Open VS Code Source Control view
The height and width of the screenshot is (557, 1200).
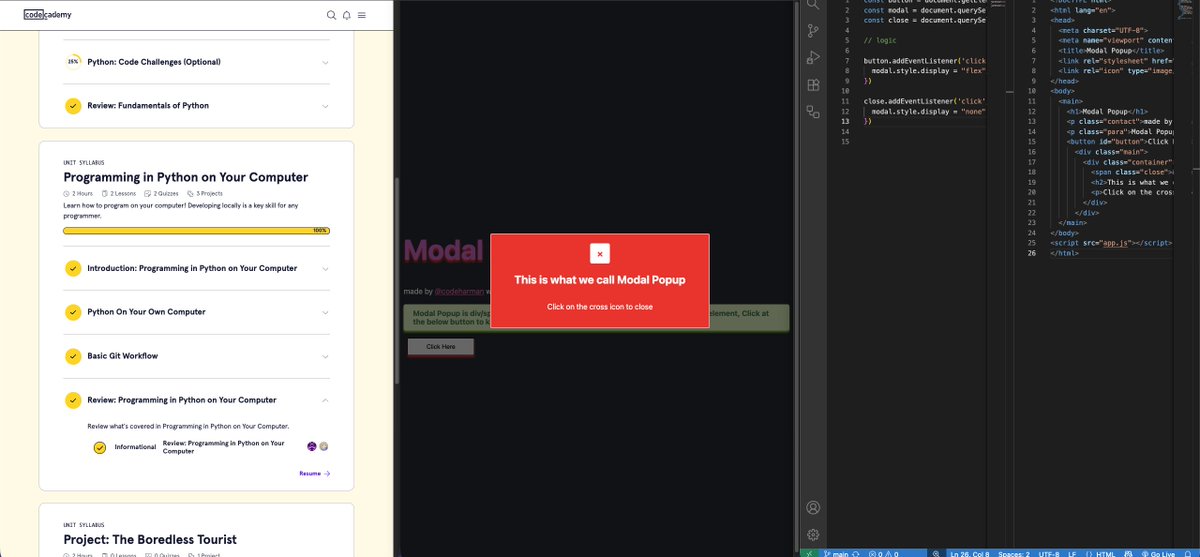pyautogui.click(x=813, y=31)
